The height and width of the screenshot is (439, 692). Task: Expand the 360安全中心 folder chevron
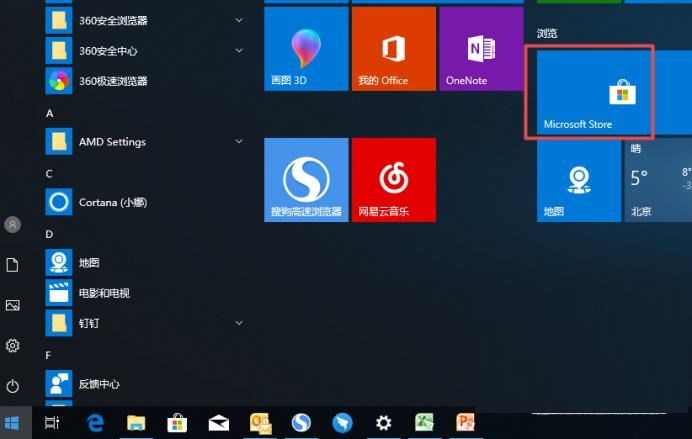click(239, 50)
